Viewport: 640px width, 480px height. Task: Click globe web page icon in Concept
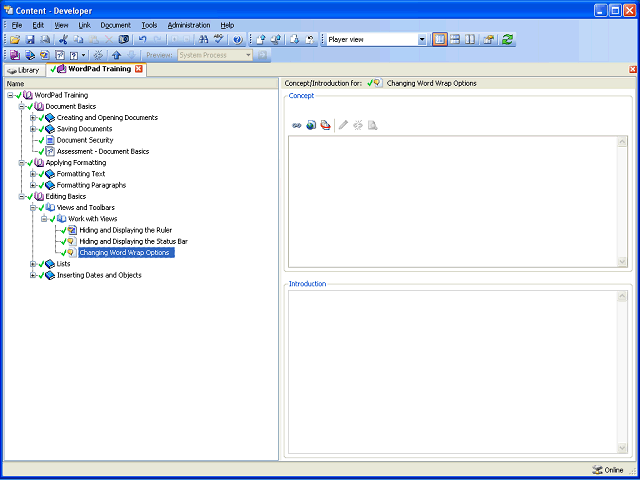coord(311,125)
